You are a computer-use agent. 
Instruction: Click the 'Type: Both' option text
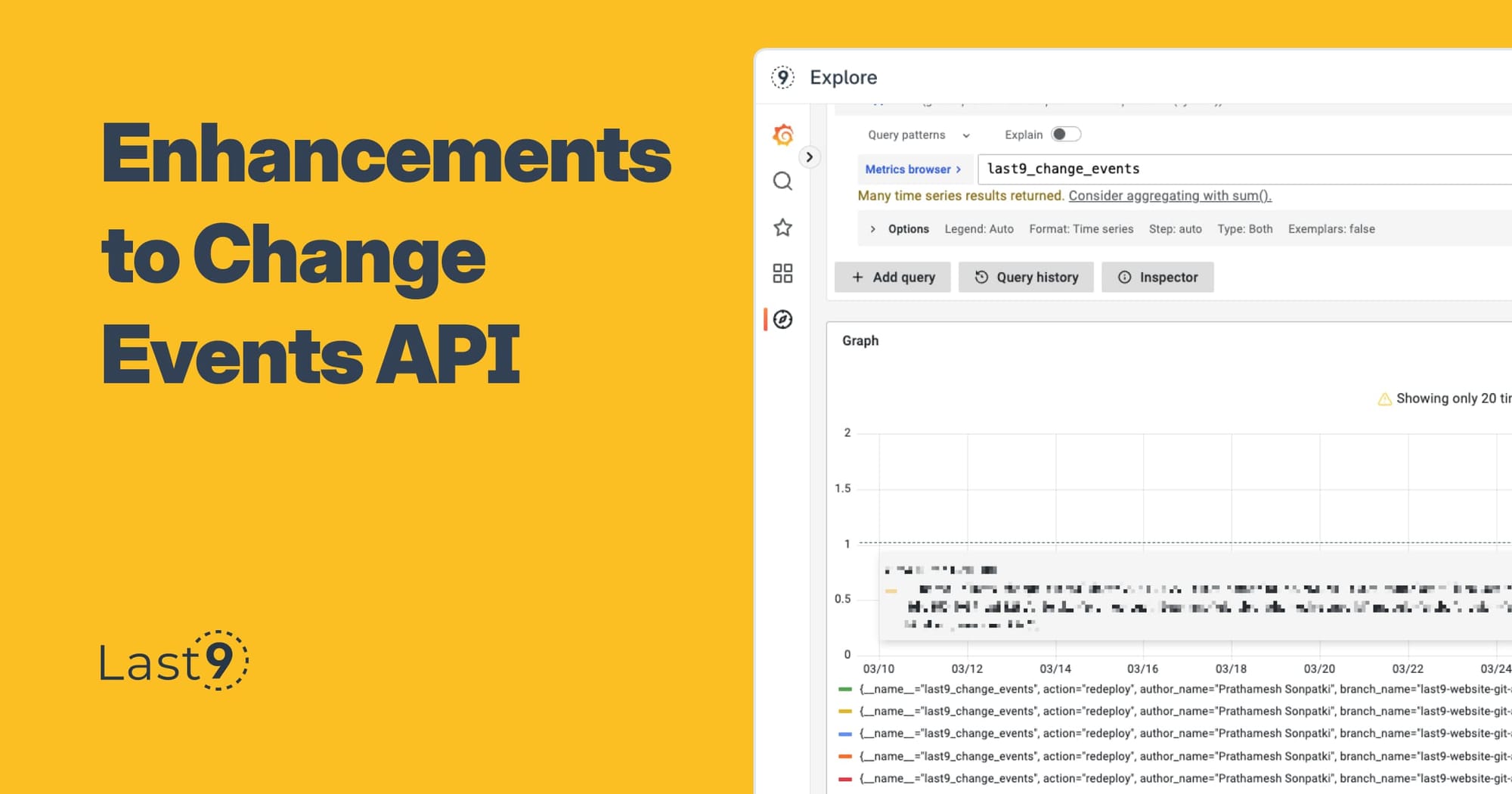pos(1245,229)
